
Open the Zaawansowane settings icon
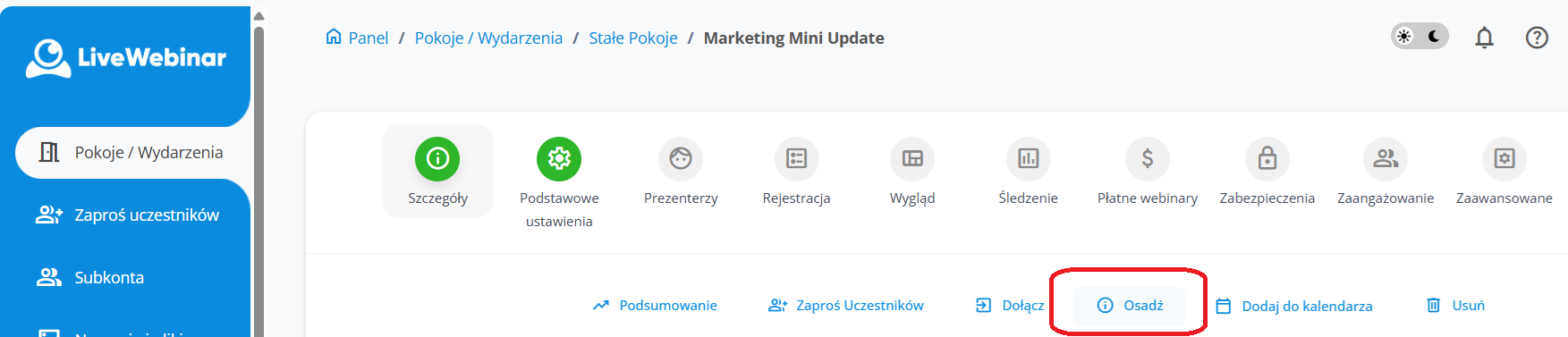[1504, 158]
